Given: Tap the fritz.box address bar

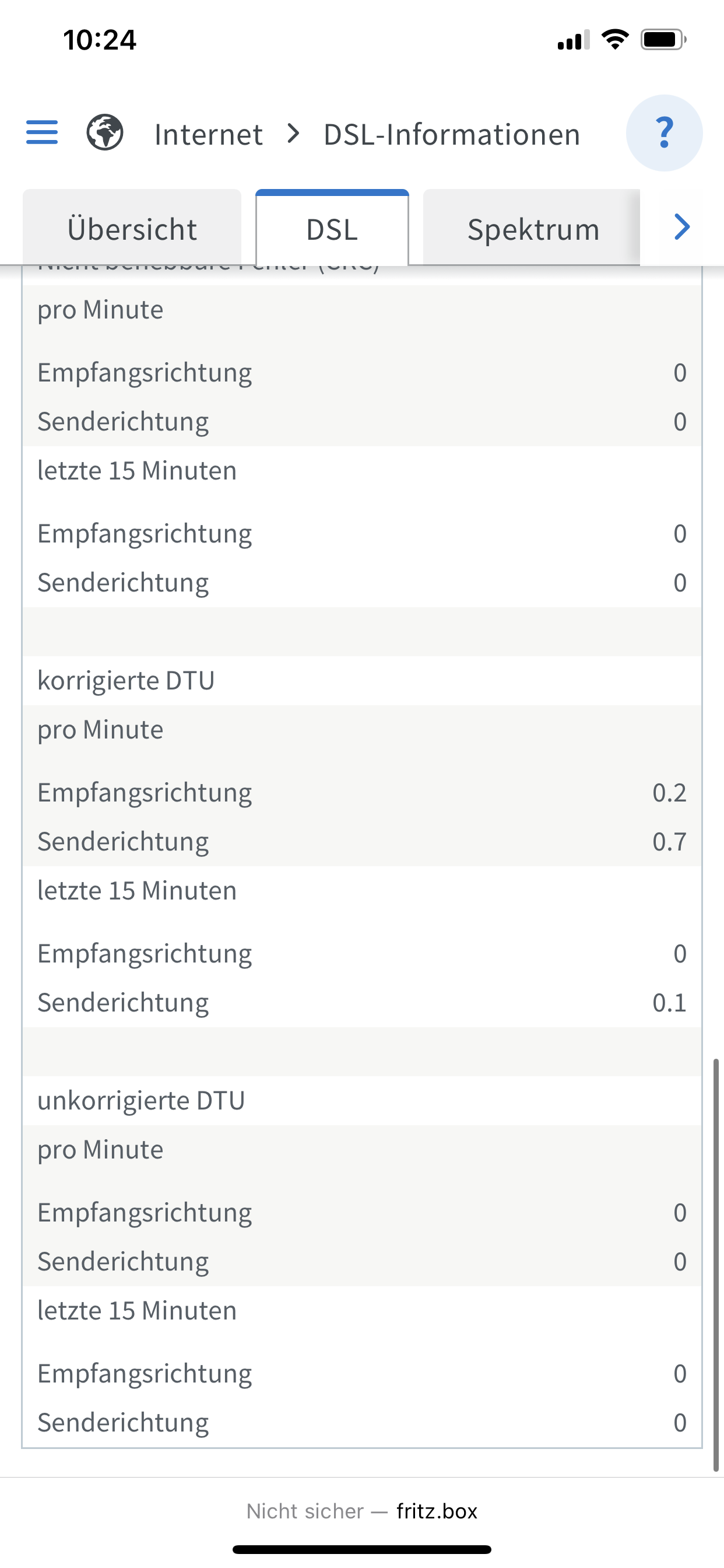Looking at the screenshot, I should coord(362,1511).
